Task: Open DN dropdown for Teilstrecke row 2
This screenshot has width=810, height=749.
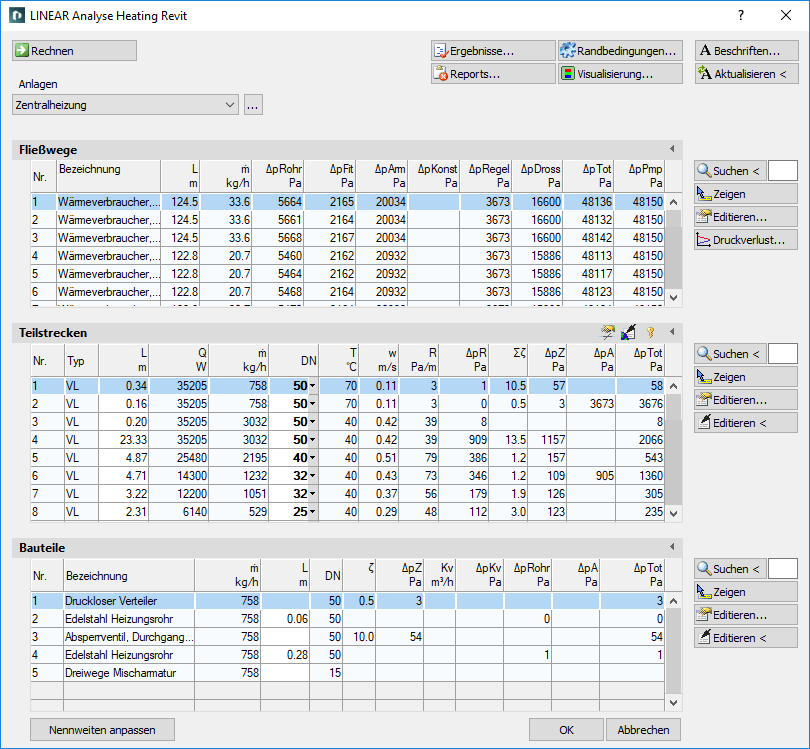Action: click(x=313, y=404)
